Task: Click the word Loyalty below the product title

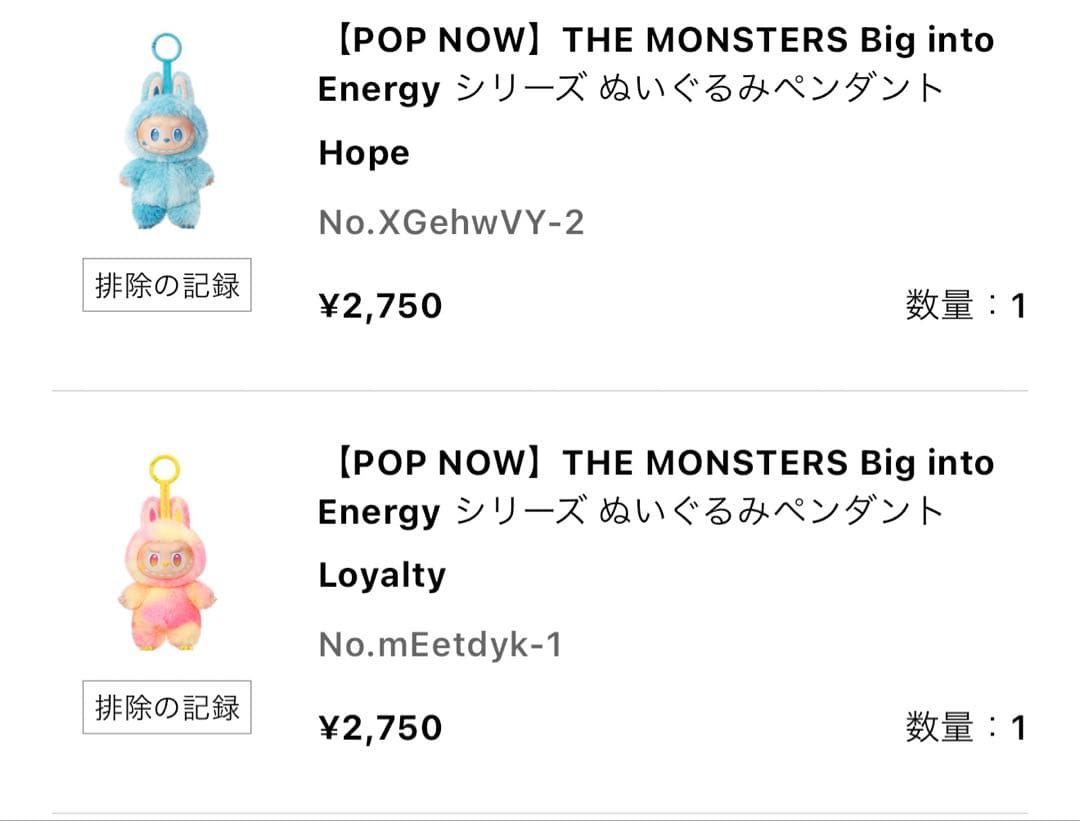Action: click(x=382, y=575)
